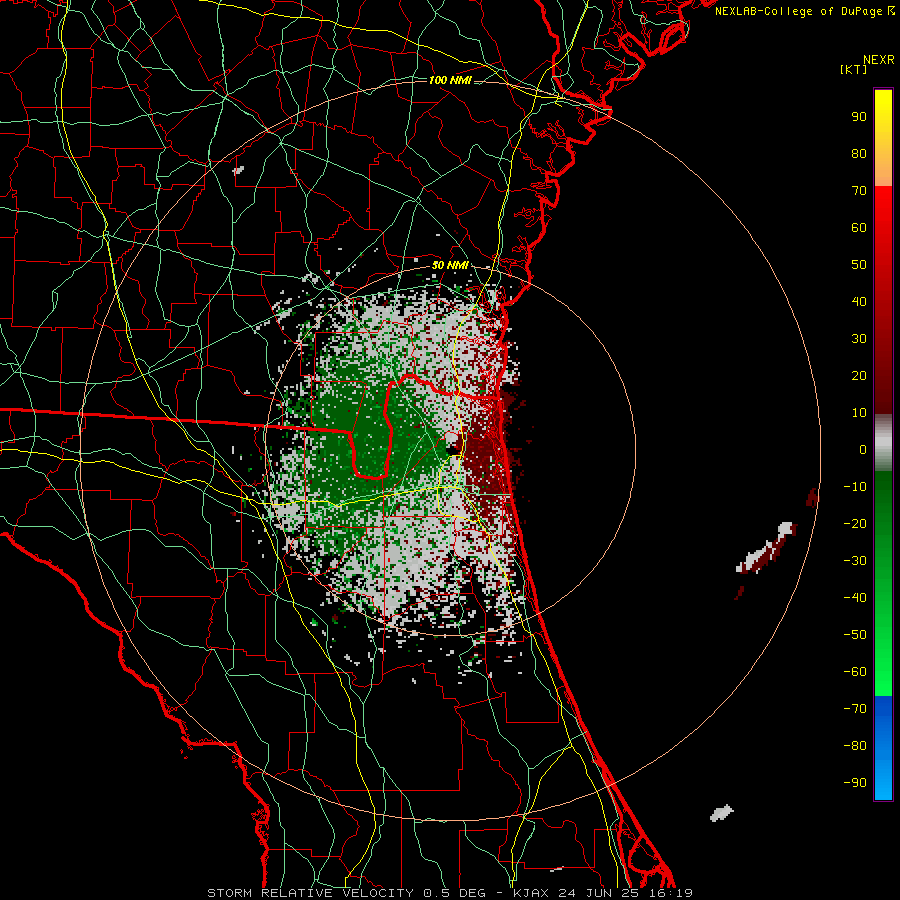This screenshot has height=900, width=900.
Task: Click the small gray echo northwest near the 100 NMI ring
Action: coord(239,170)
